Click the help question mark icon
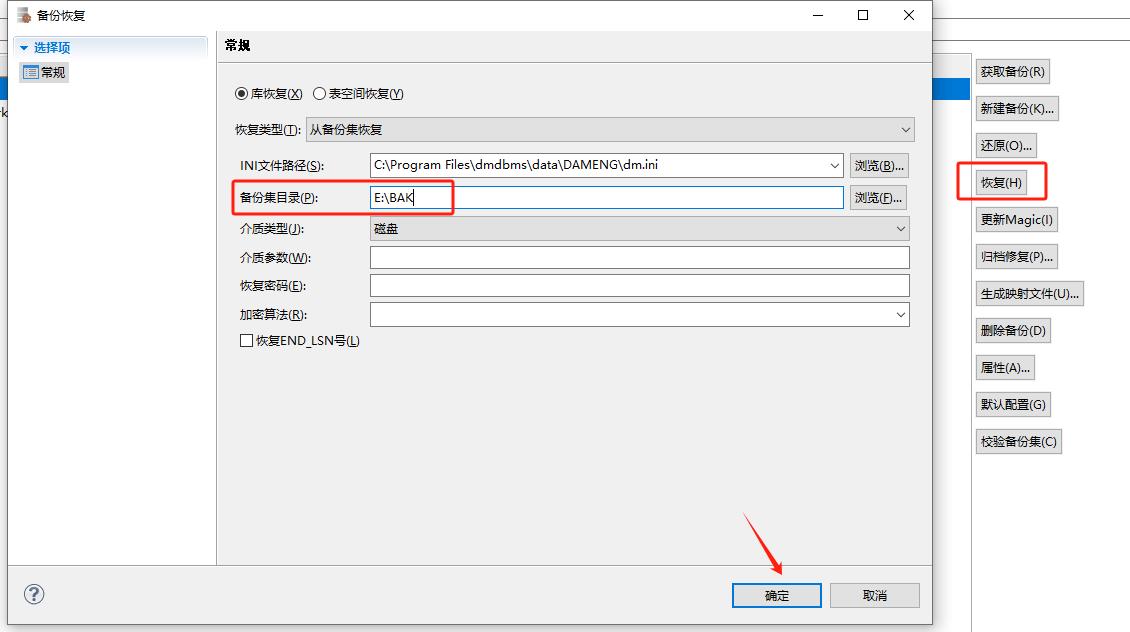The width and height of the screenshot is (1130, 632). (x=34, y=594)
